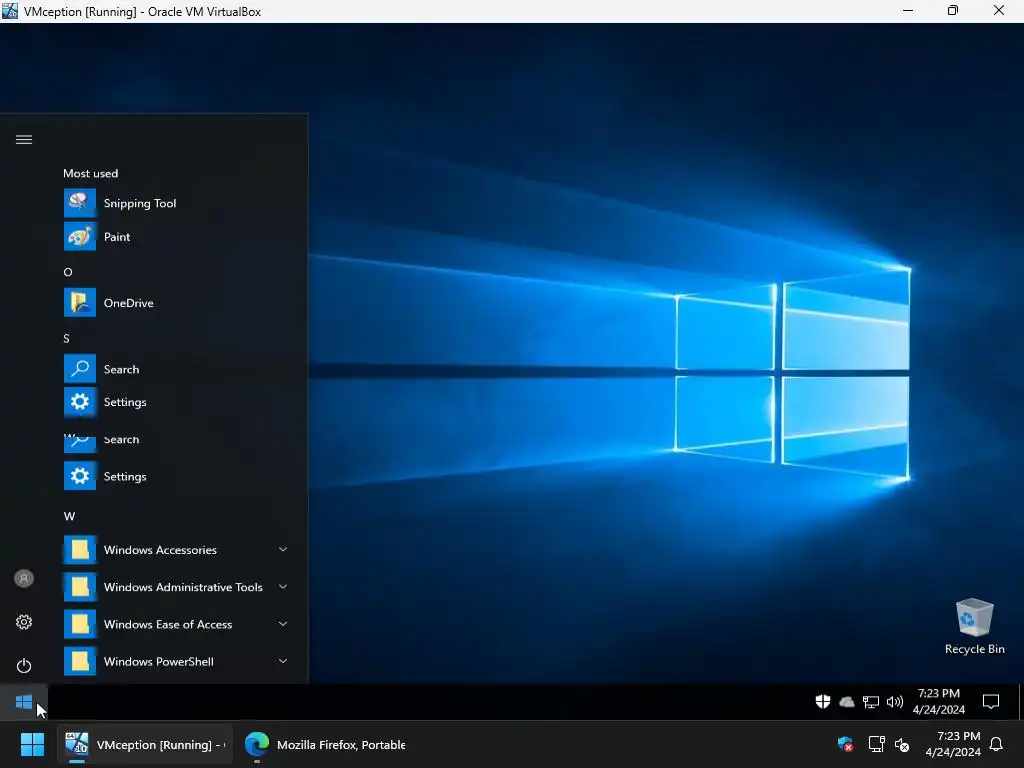This screenshot has height=768, width=1024.
Task: Switch to the VMception [Running] taskbar item
Action: pyautogui.click(x=145, y=744)
